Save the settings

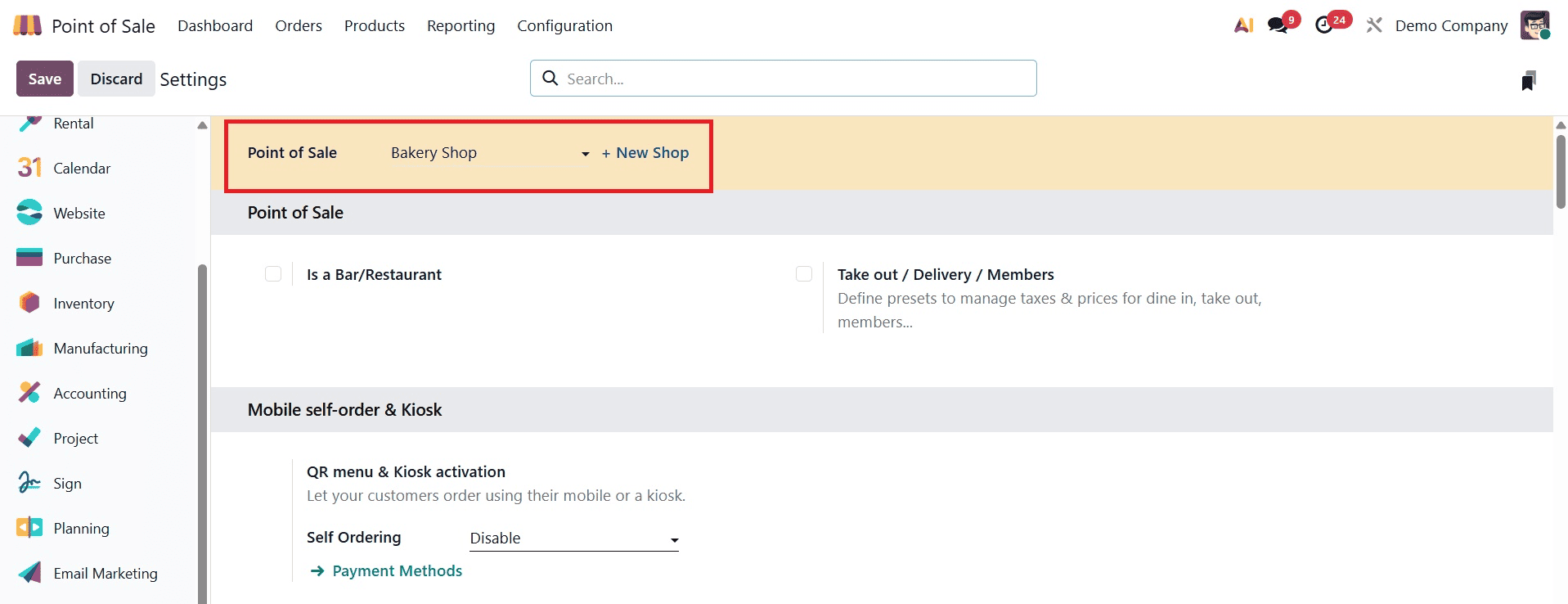click(x=45, y=79)
